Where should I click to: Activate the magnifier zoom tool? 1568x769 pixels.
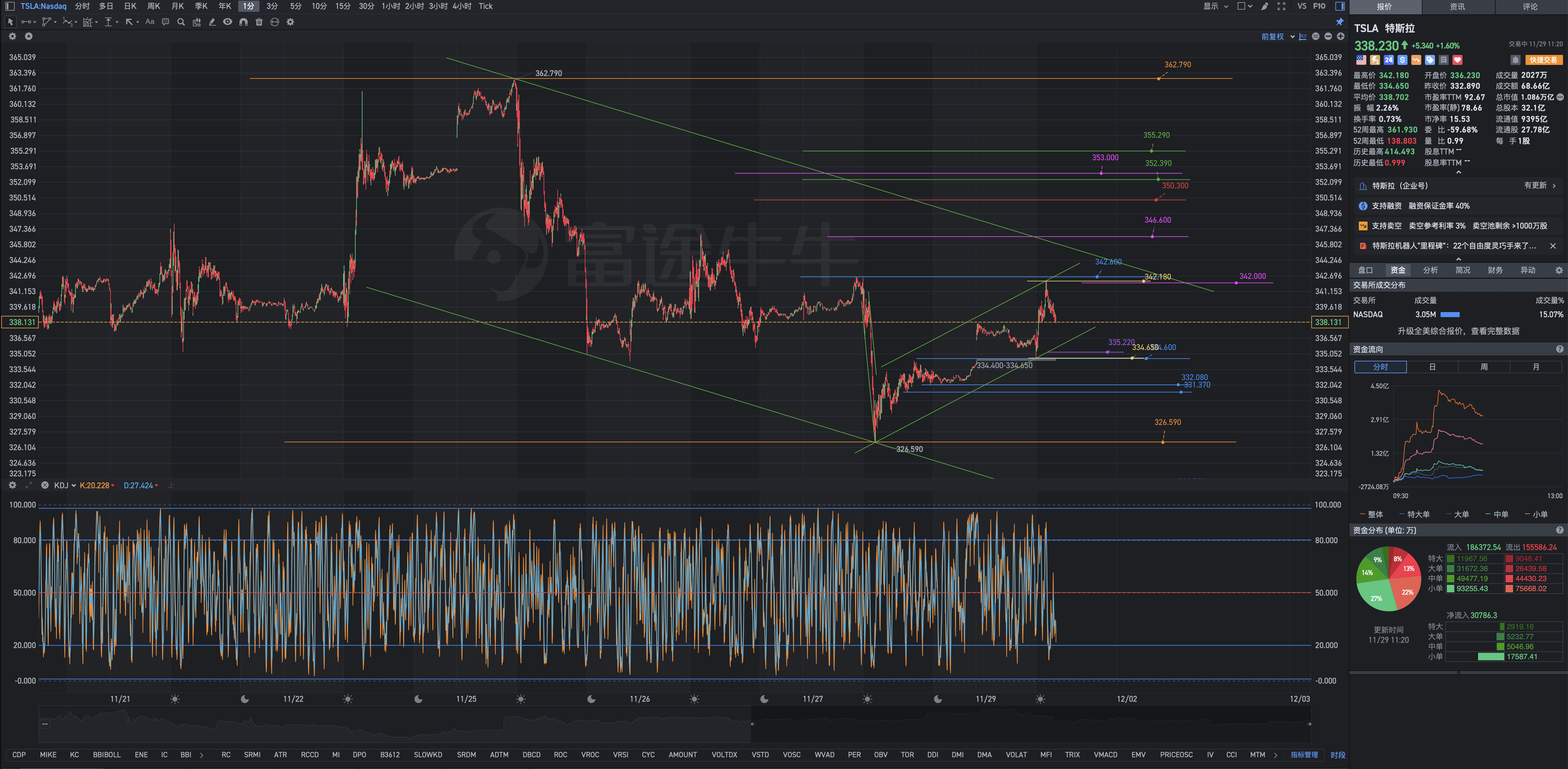(181, 22)
